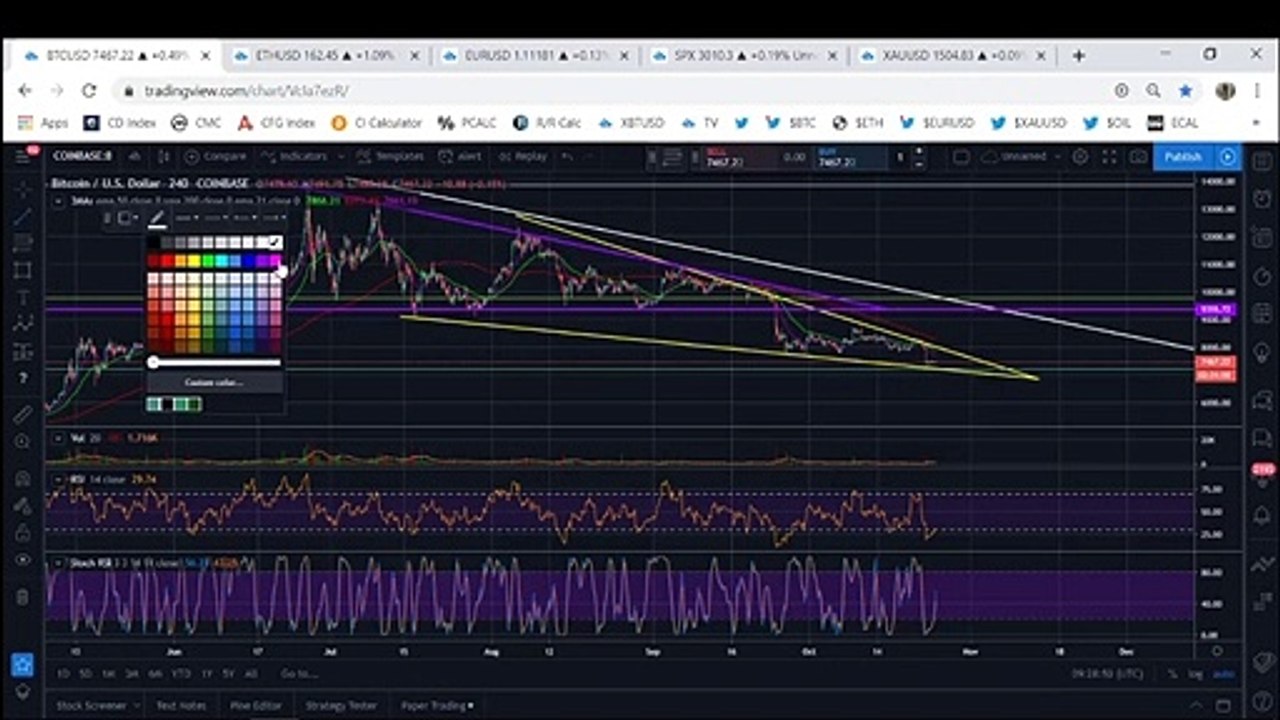
Task: Open the ECAL bookmark
Action: (1172, 123)
